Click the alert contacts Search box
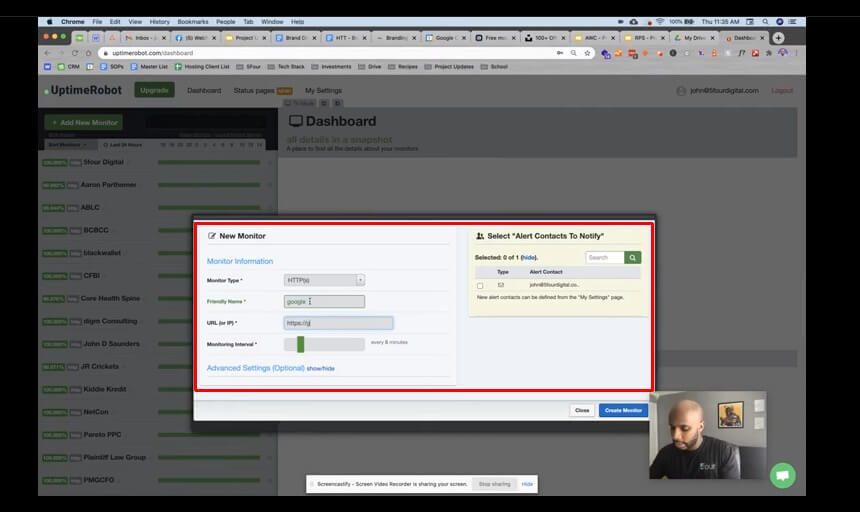Image resolution: width=860 pixels, height=512 pixels. (x=605, y=258)
